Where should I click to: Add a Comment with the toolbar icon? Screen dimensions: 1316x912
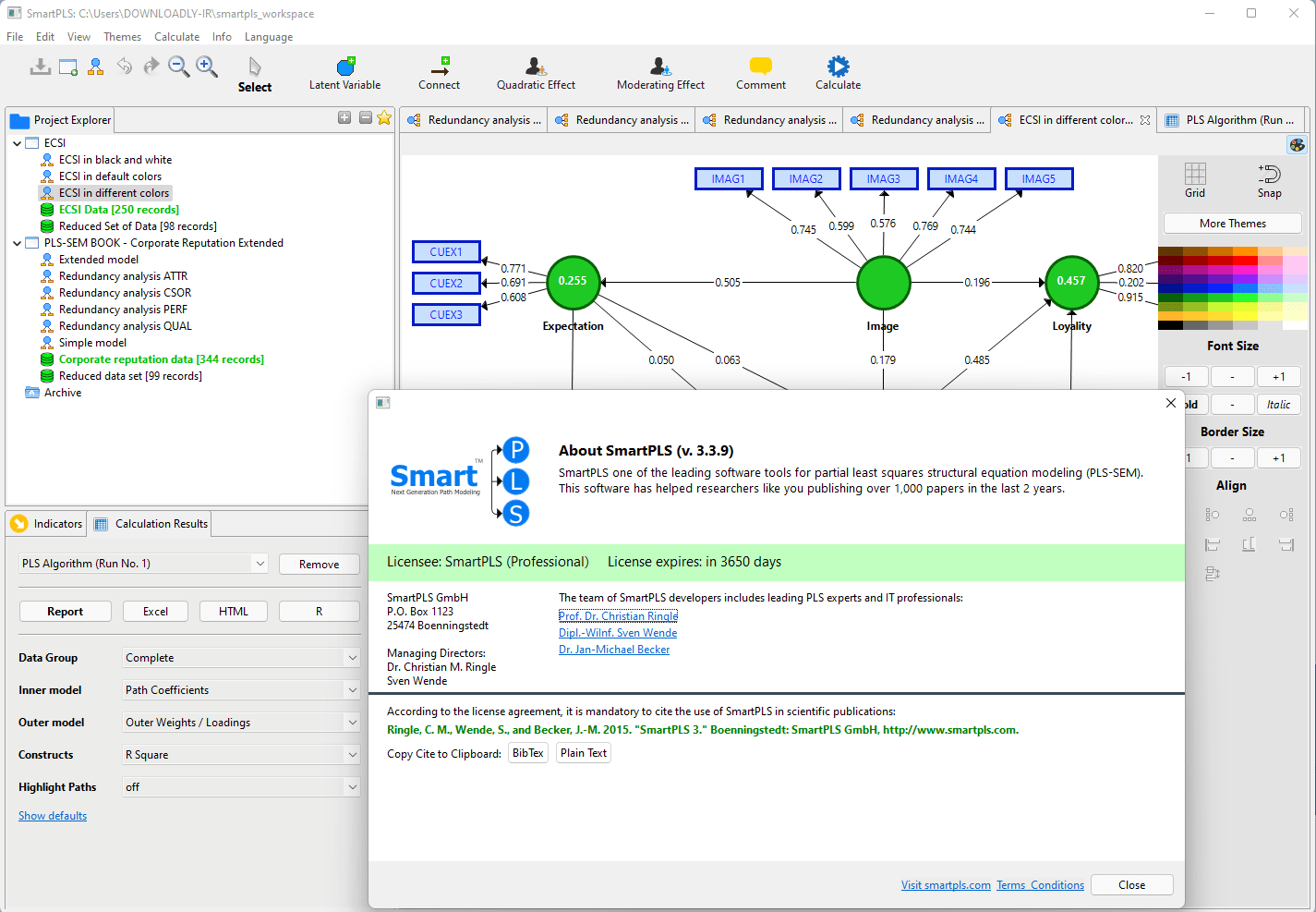[761, 74]
